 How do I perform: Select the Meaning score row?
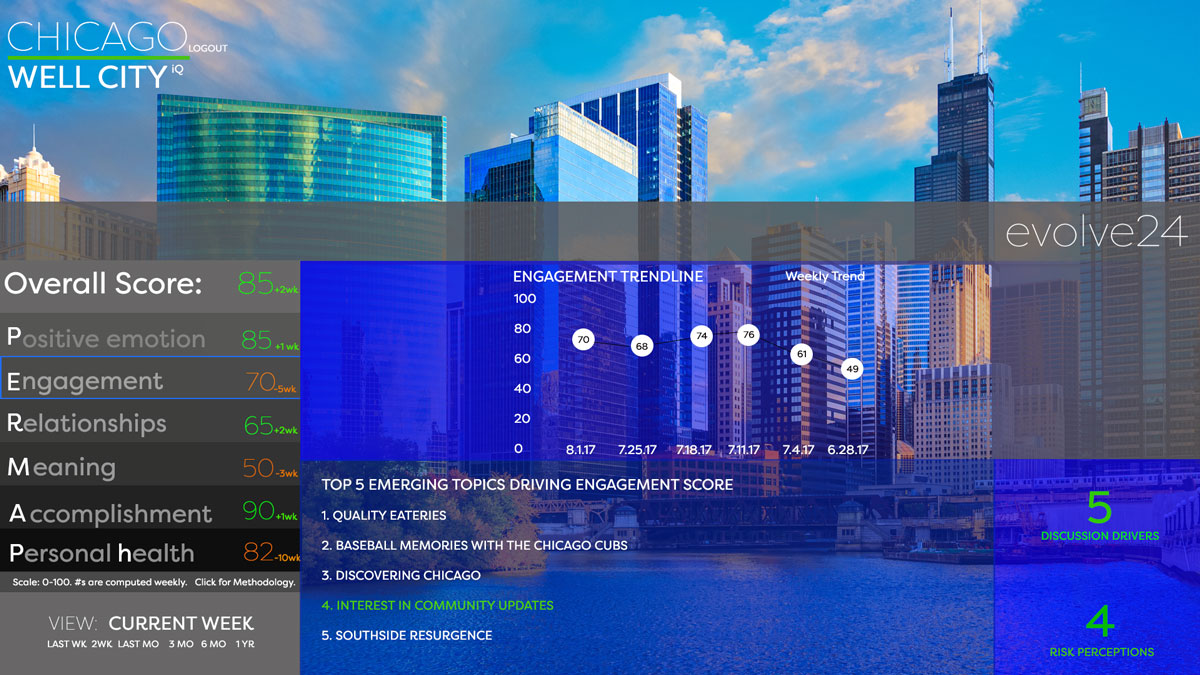click(150, 466)
